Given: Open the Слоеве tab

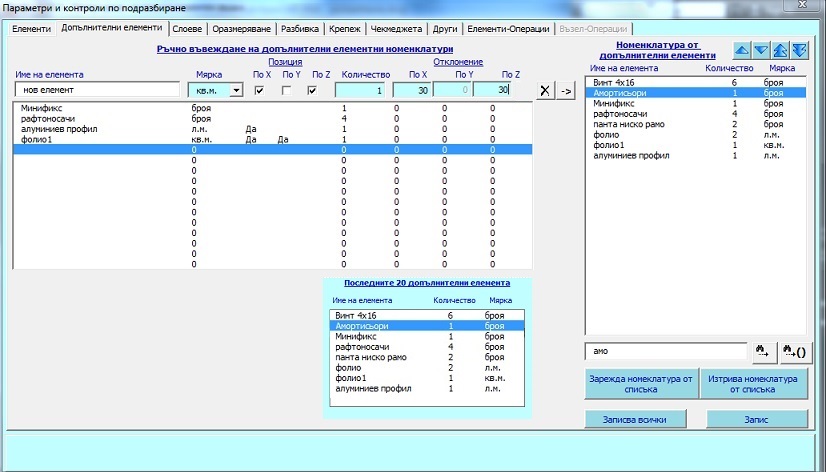Looking at the screenshot, I should pyautogui.click(x=187, y=29).
